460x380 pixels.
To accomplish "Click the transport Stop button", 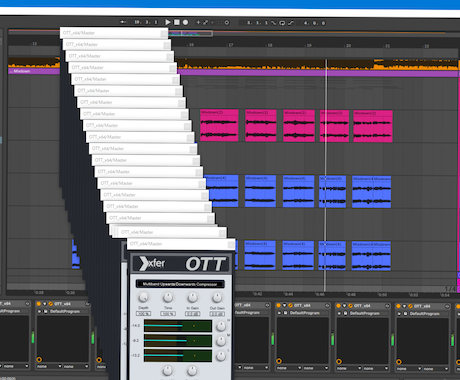I will [177, 22].
